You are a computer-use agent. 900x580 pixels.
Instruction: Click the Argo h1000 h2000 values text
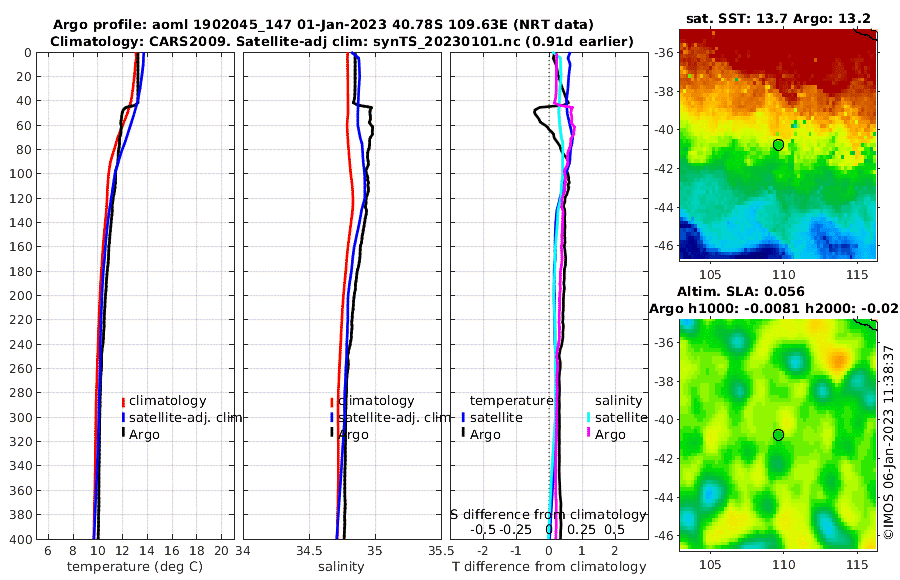[x=774, y=308]
